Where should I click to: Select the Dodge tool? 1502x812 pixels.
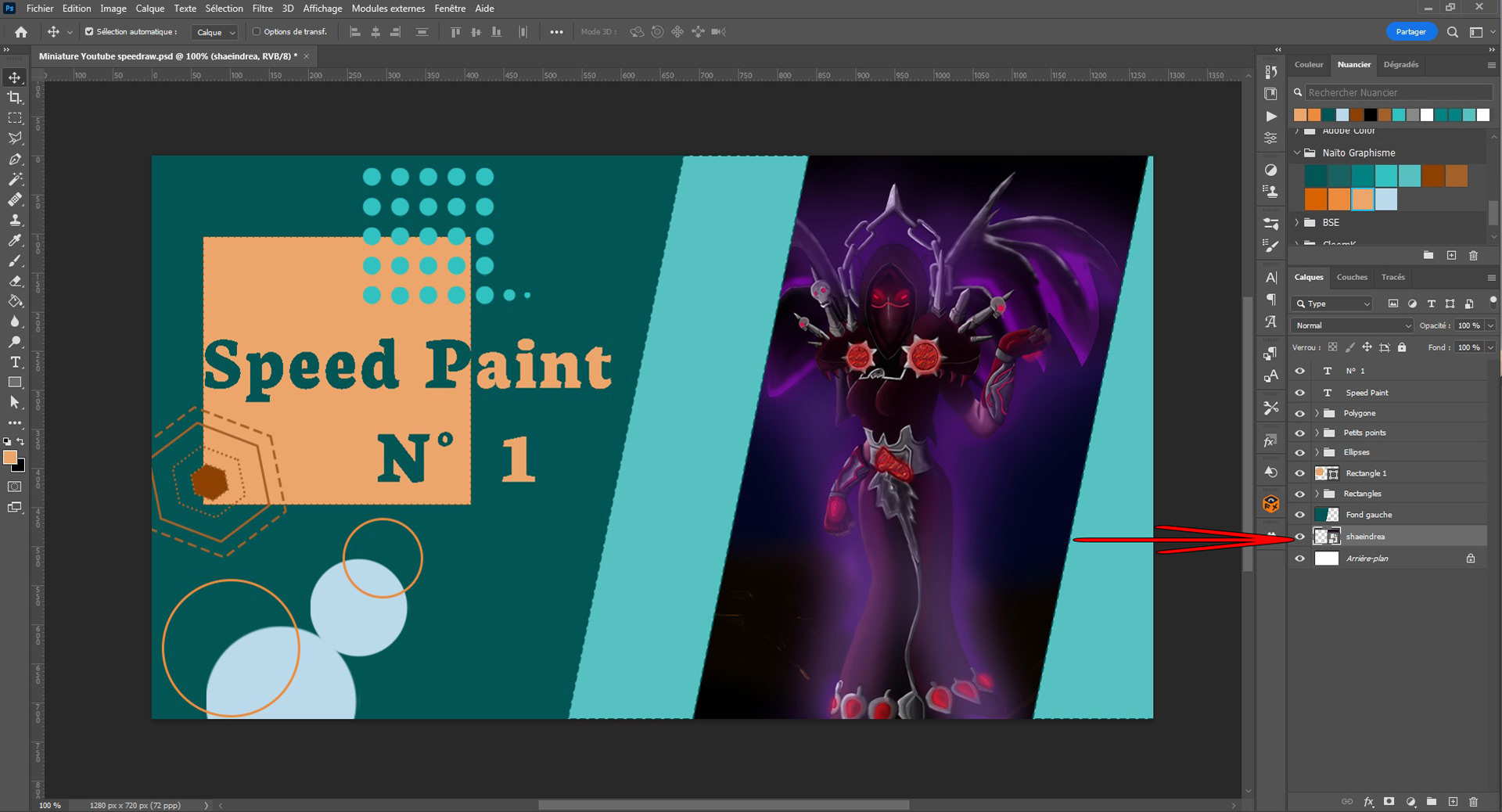point(15,342)
